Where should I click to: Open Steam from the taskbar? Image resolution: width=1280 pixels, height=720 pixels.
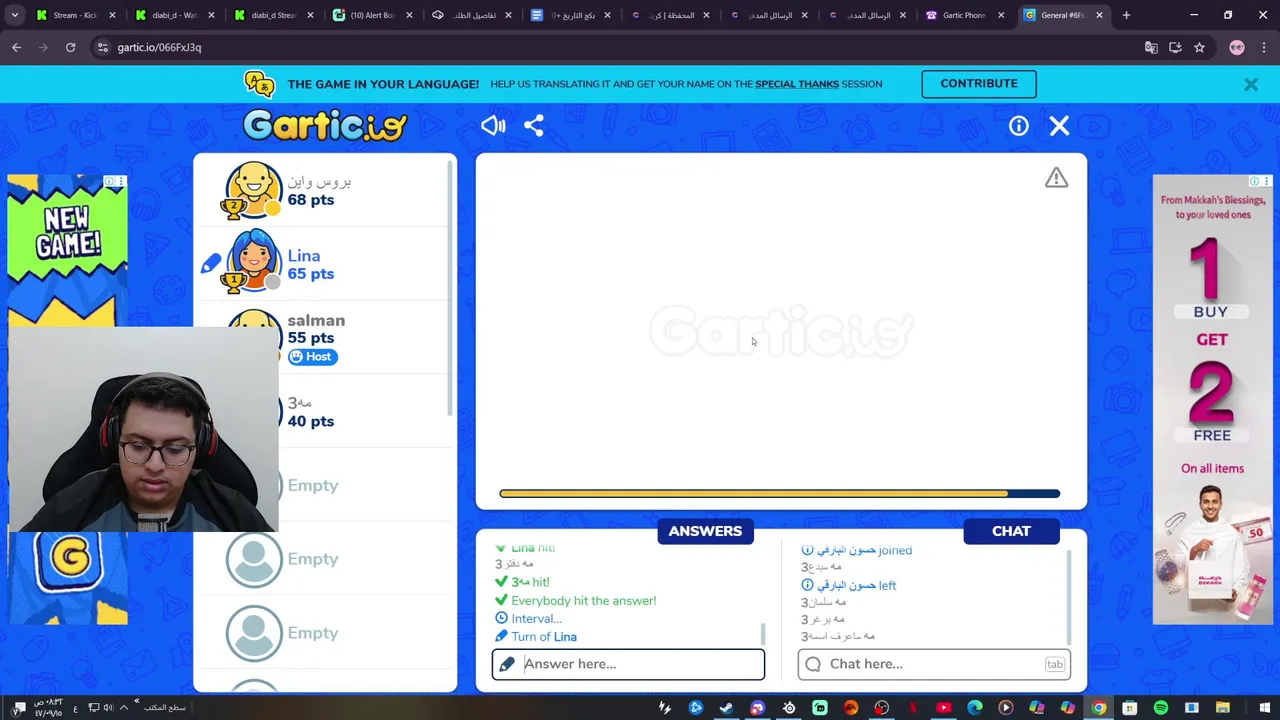pyautogui.click(x=726, y=708)
